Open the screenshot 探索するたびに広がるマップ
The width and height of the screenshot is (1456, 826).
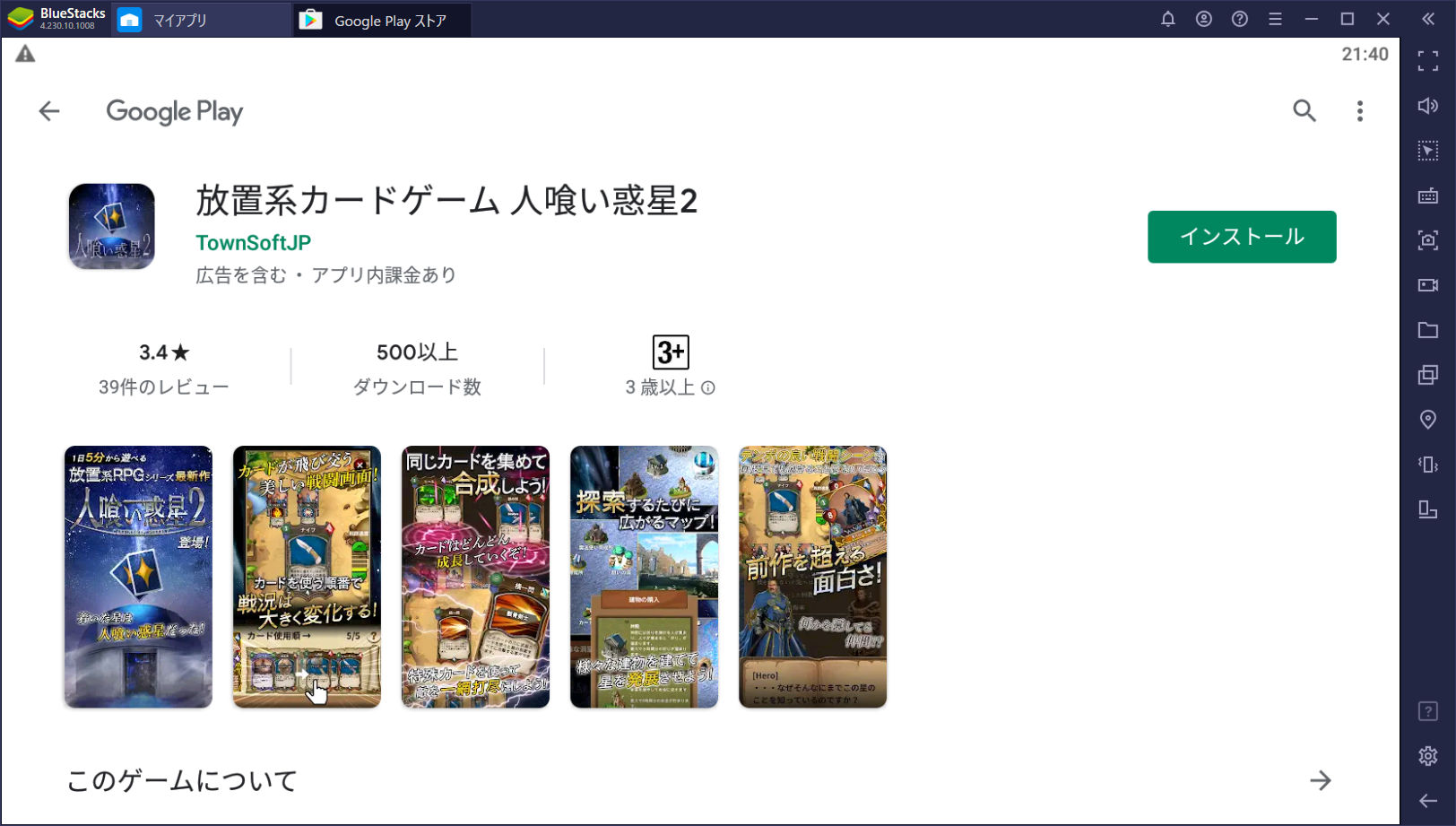tap(644, 577)
